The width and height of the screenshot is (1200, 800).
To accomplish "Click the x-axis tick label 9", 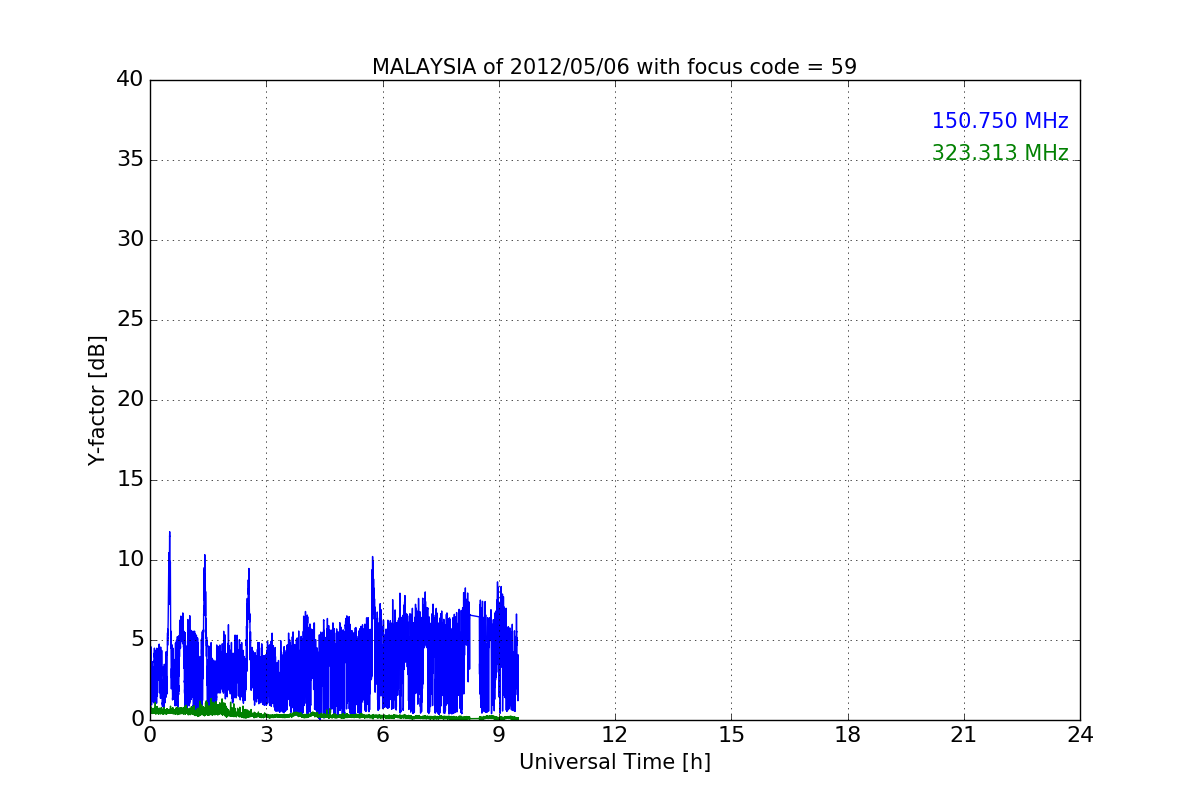I will (499, 735).
